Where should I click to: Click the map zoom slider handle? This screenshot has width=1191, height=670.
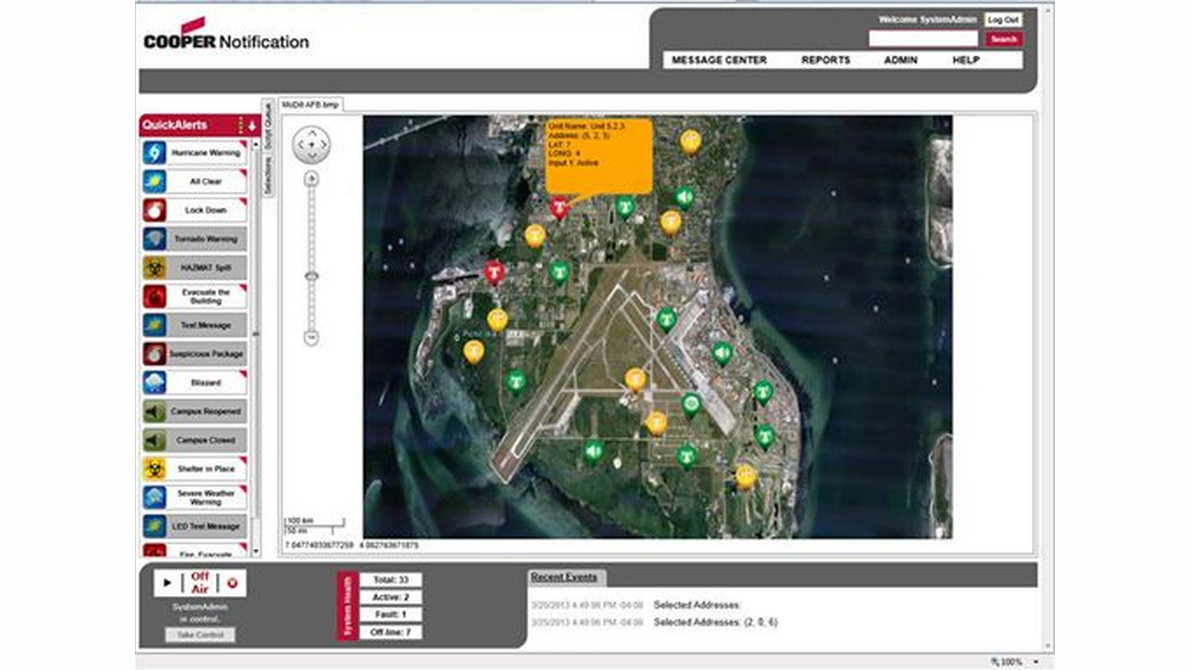coord(311,276)
